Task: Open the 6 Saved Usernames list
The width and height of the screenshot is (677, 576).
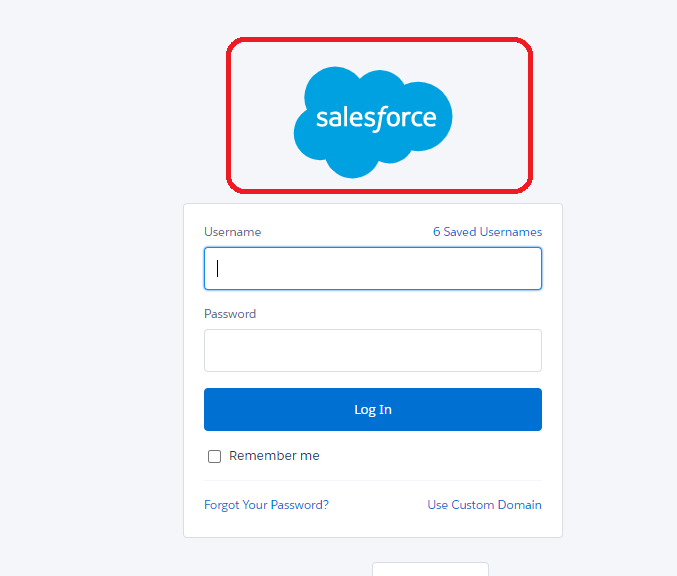Action: pyautogui.click(x=487, y=232)
